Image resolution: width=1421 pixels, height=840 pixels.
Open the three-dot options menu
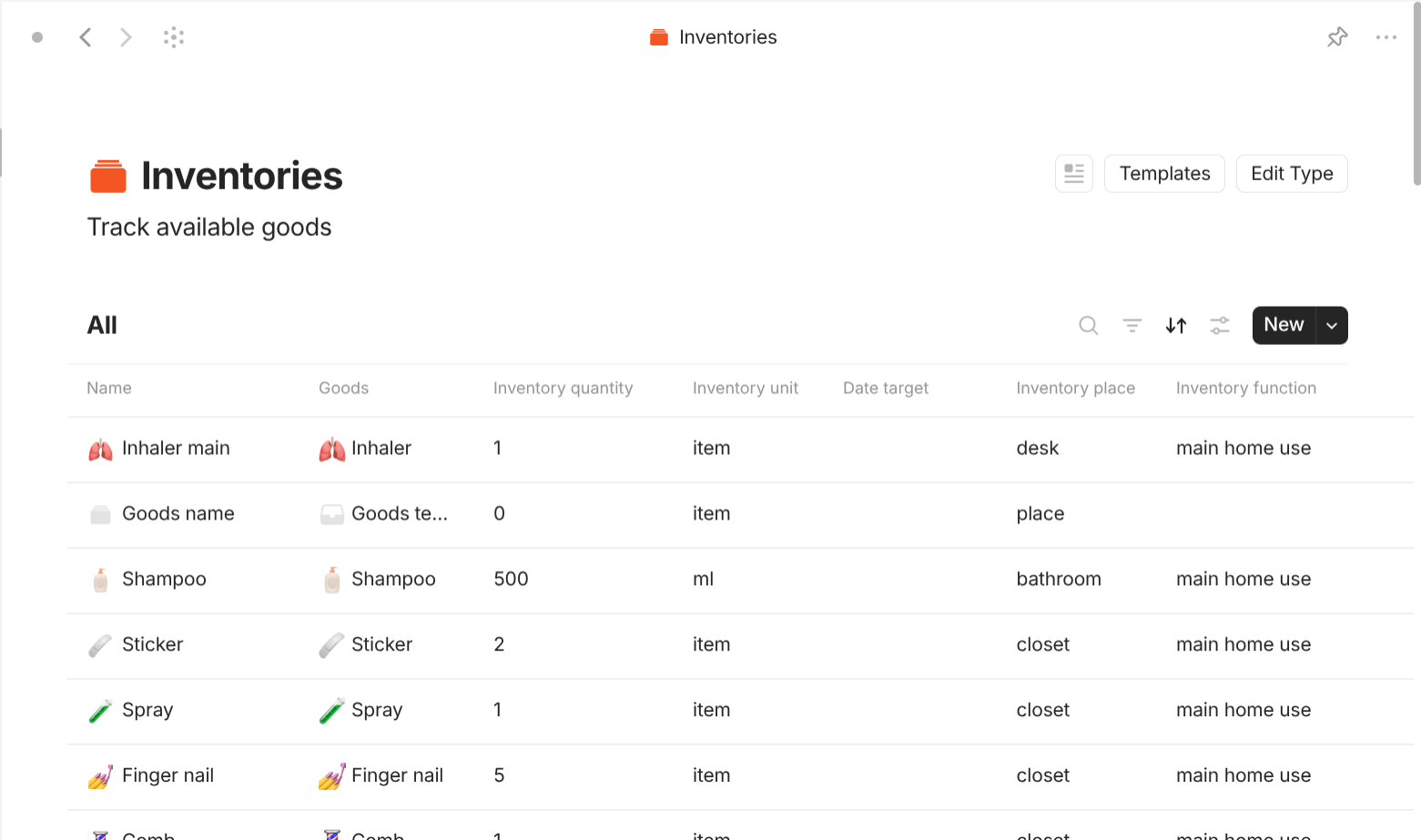coord(1386,36)
